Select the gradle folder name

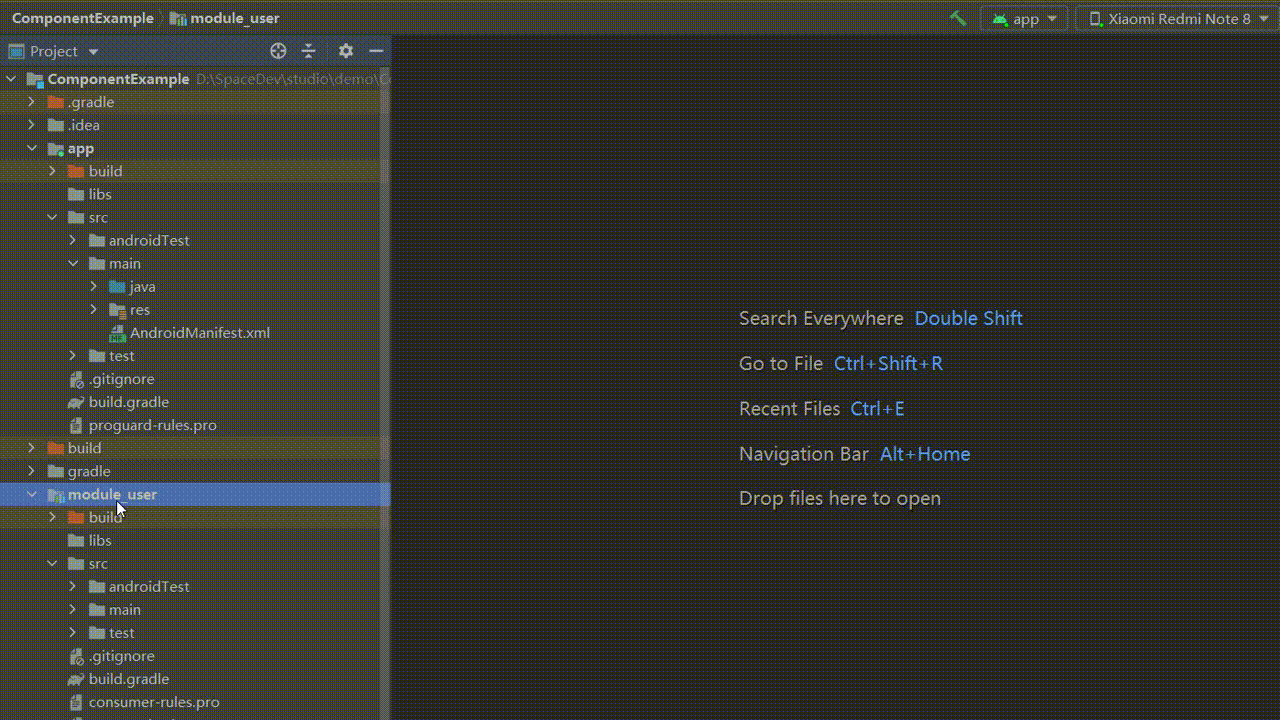tap(89, 471)
